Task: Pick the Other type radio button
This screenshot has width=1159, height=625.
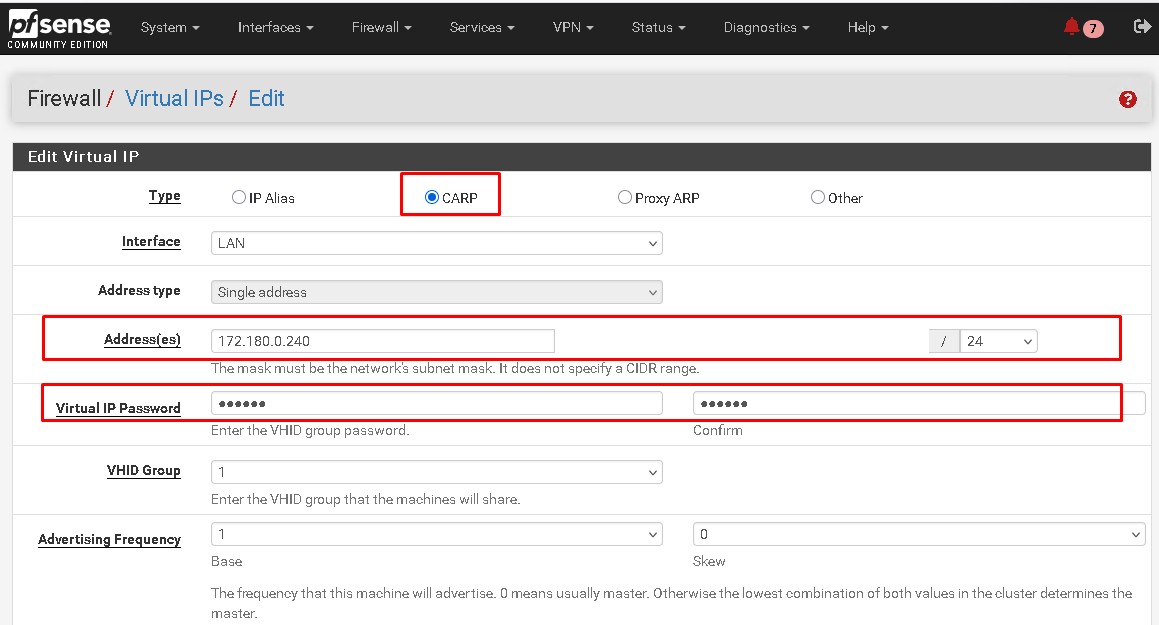Action: [x=818, y=198]
